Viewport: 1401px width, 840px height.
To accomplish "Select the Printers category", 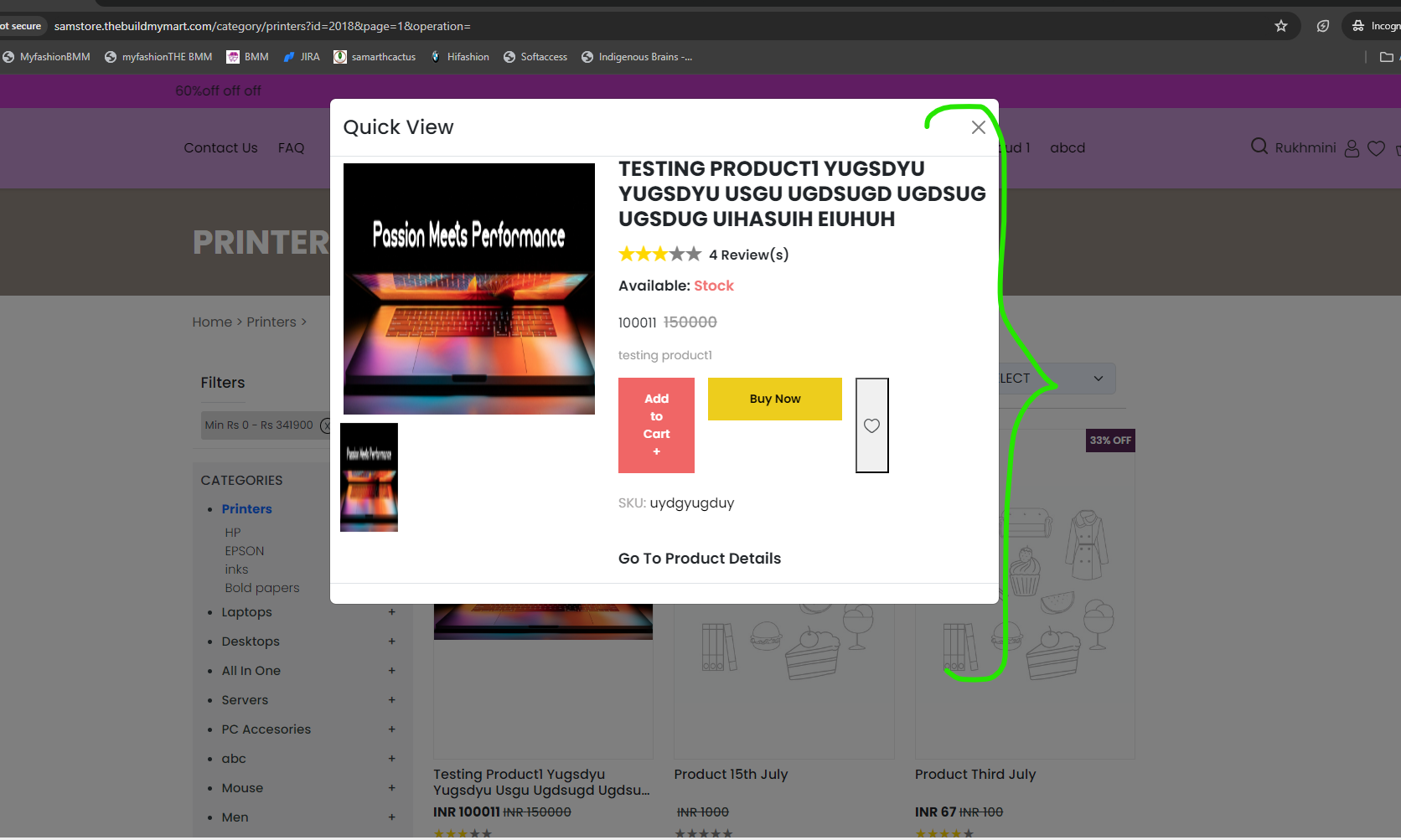I will point(247,509).
